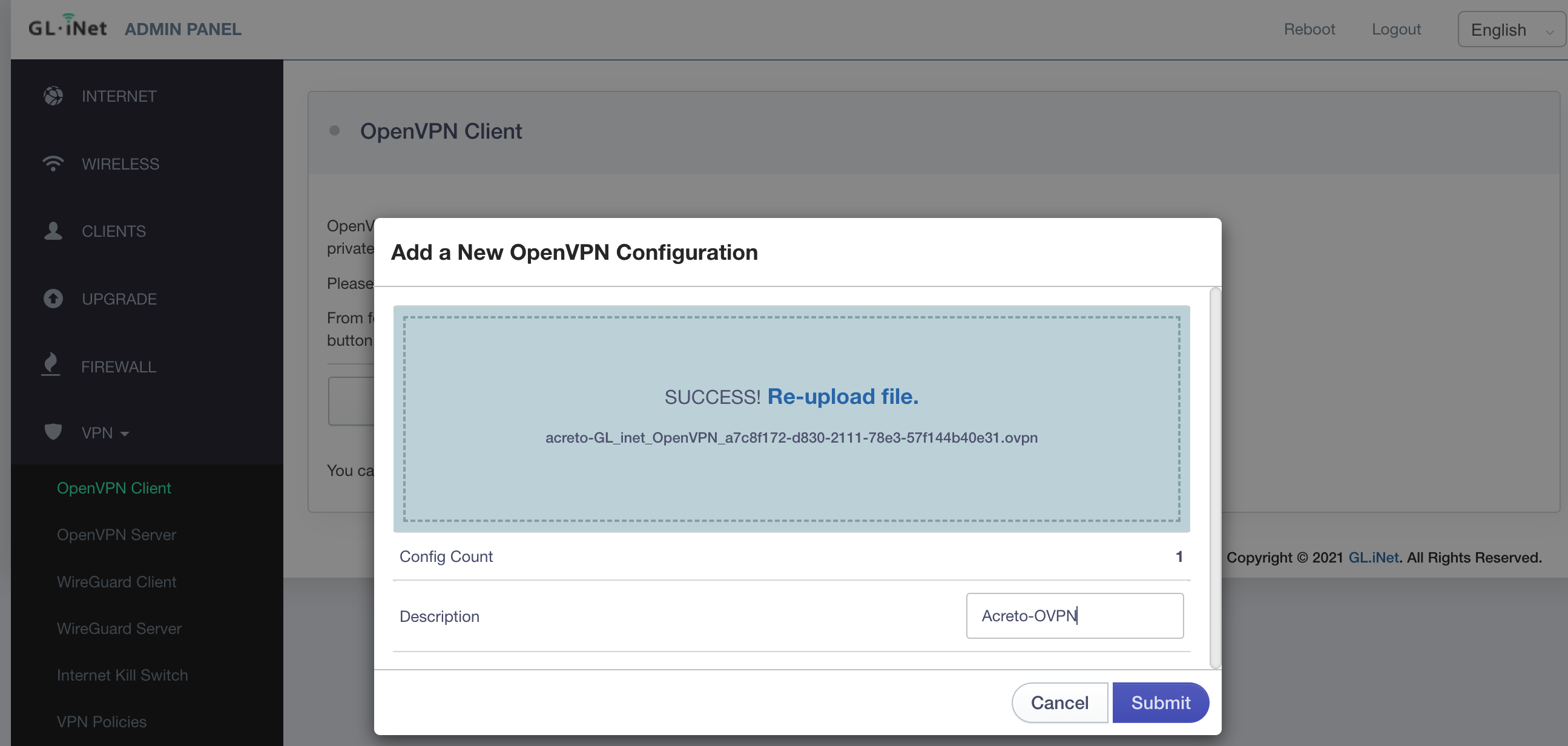The height and width of the screenshot is (746, 1568).
Task: Open Internet Kill Switch settings
Action: [122, 675]
